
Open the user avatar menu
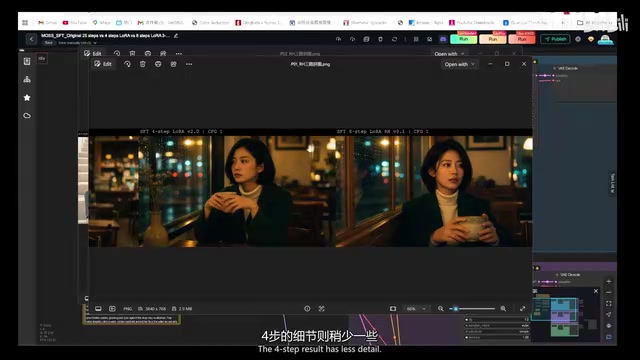pyautogui.click(x=605, y=40)
